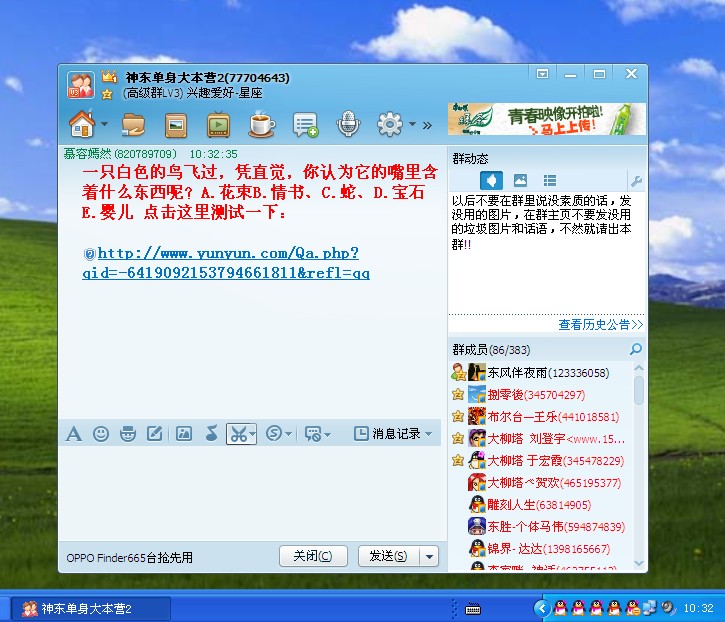Select member 雕刻人生(63814905)
Screen dimensions: 725x622
541,505
